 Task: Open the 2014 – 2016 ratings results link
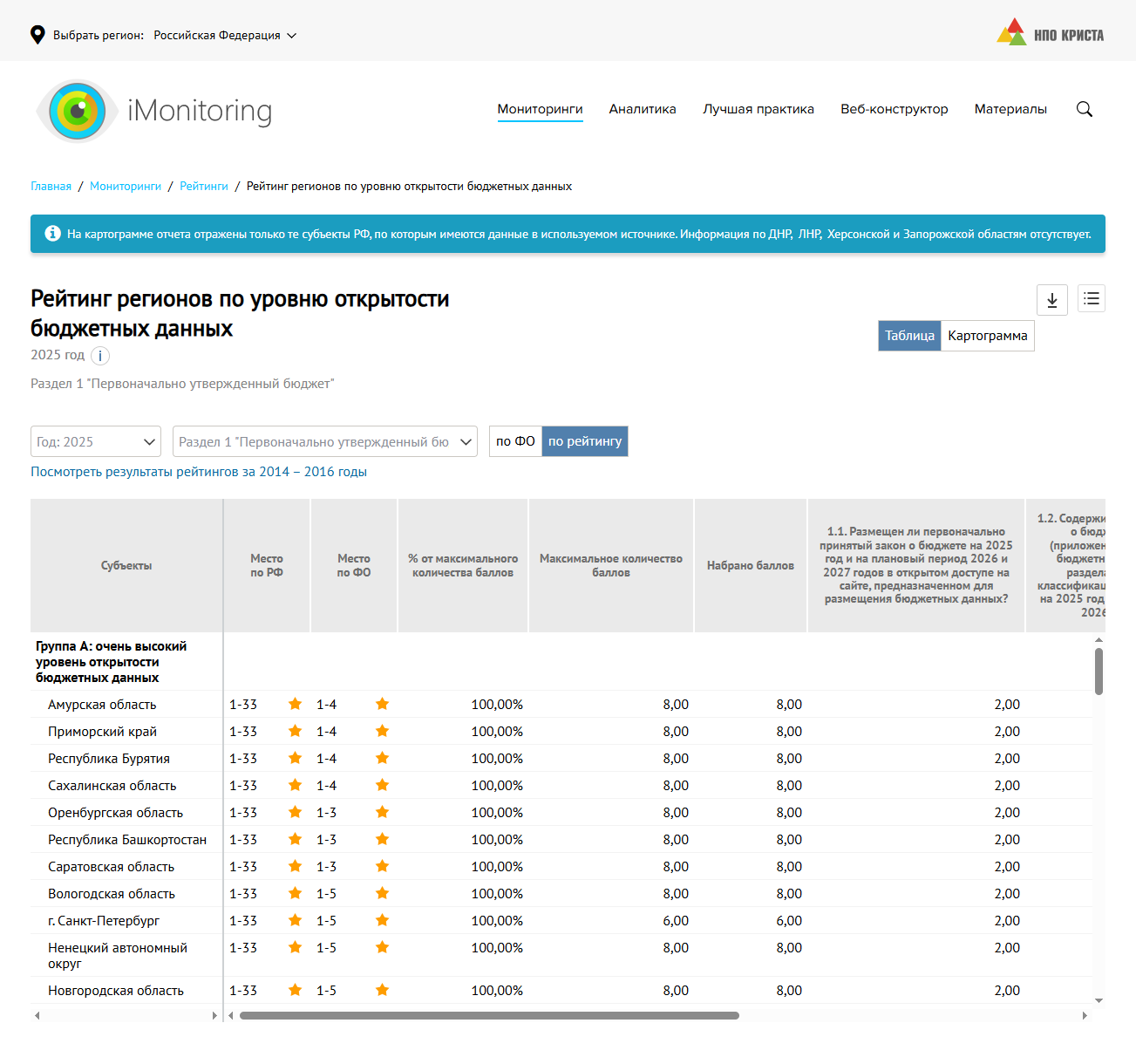point(199,472)
